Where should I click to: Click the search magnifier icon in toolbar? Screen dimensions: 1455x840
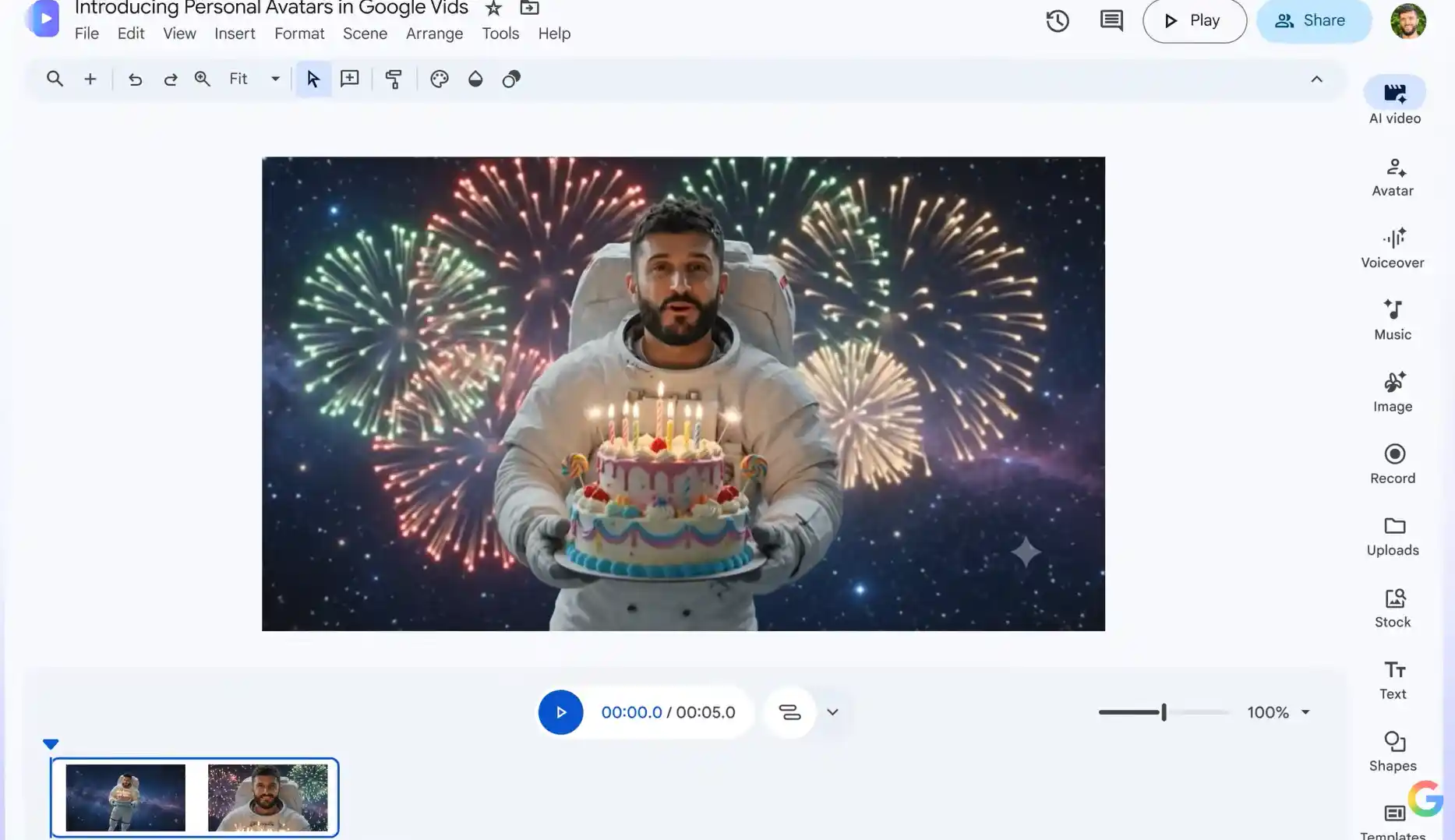[55, 79]
